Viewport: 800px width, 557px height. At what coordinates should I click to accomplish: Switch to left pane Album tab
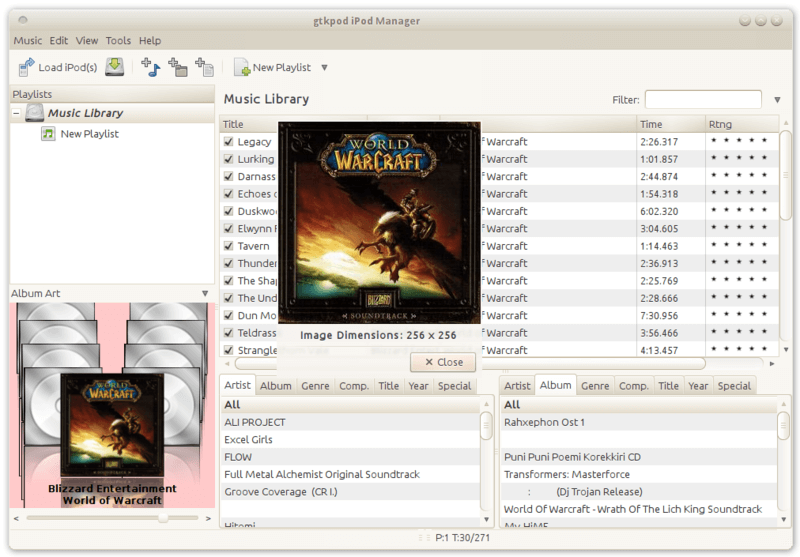[x=276, y=386]
